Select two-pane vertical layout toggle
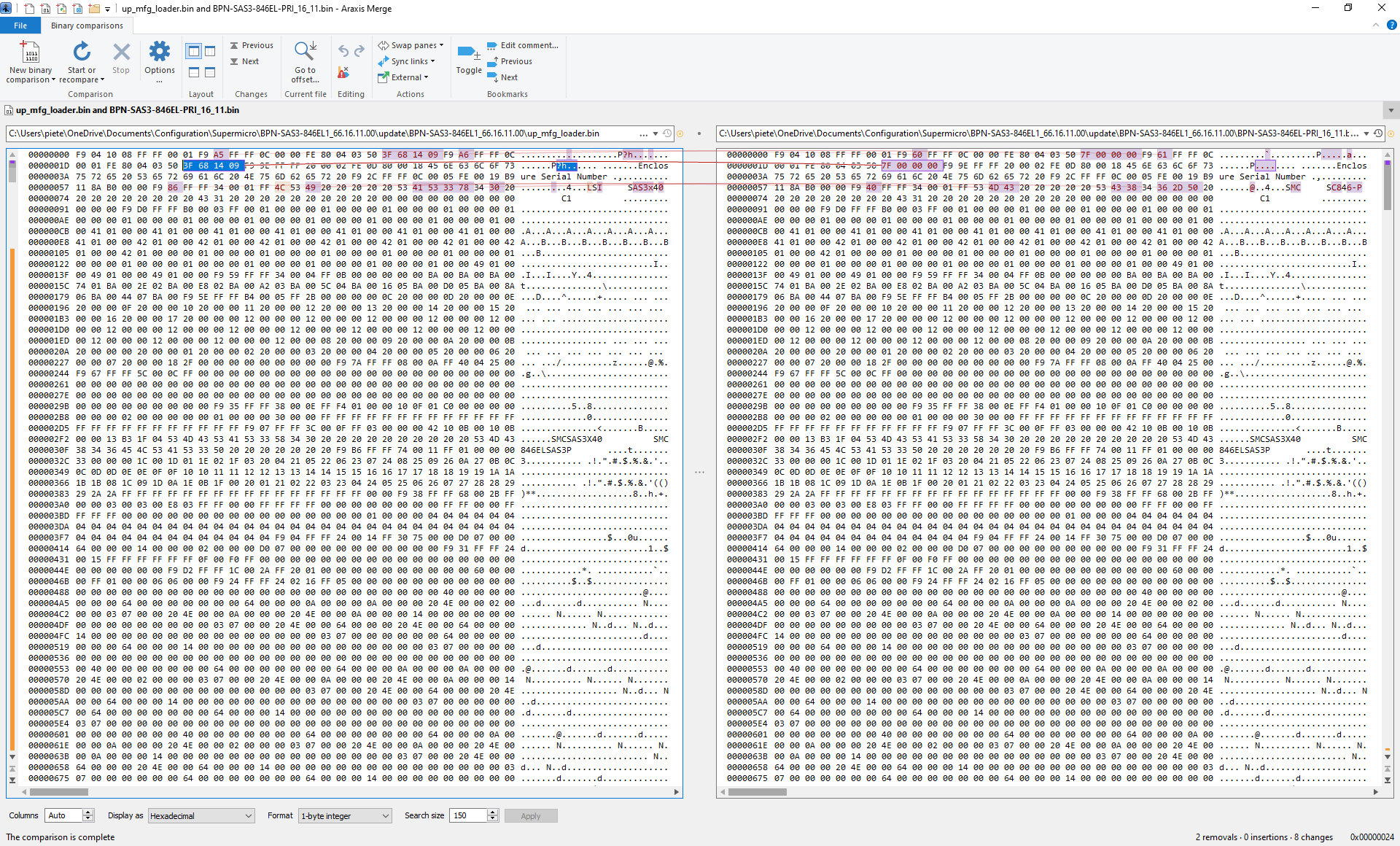The width and height of the screenshot is (1400, 846). click(193, 51)
